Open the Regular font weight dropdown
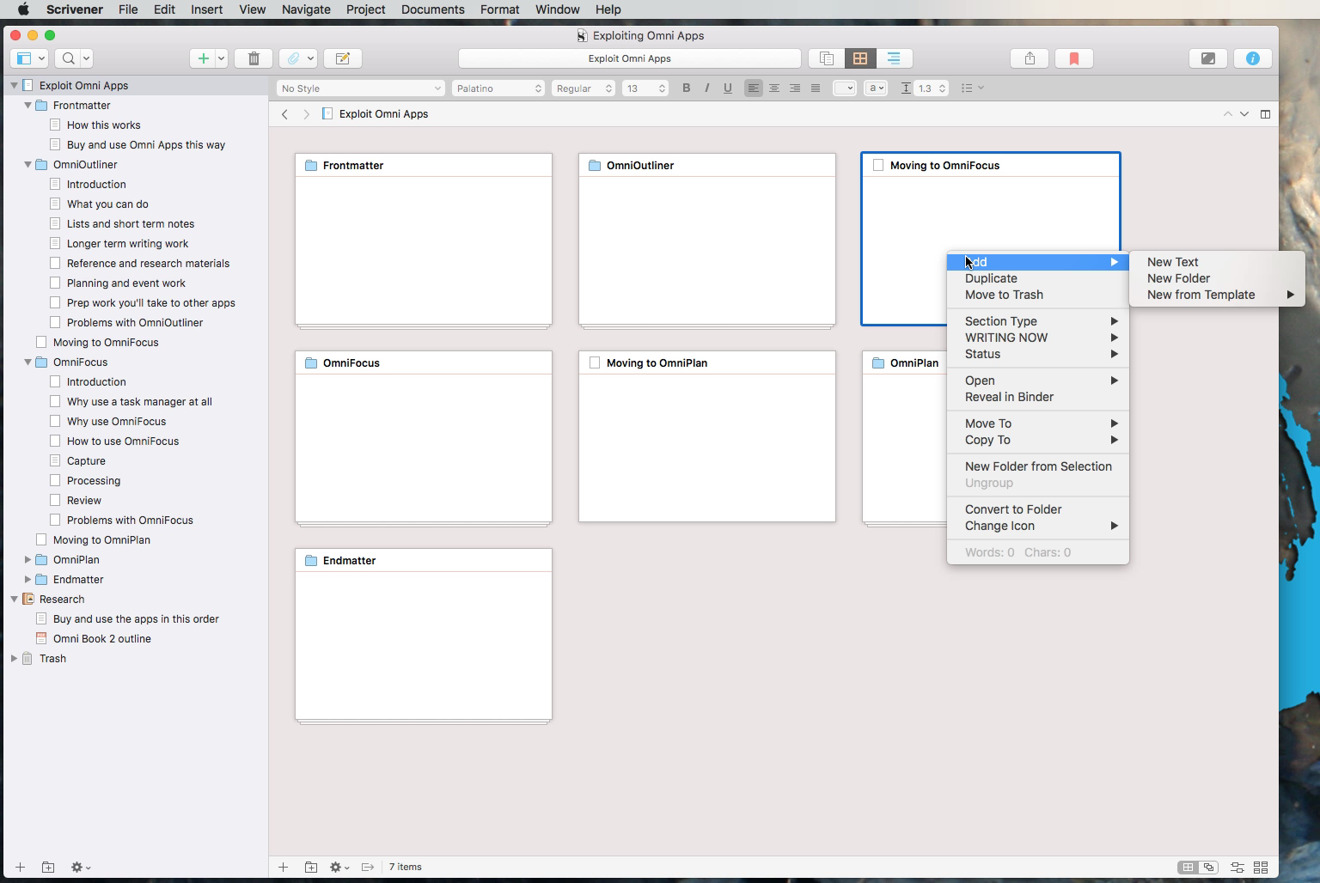 (x=583, y=88)
